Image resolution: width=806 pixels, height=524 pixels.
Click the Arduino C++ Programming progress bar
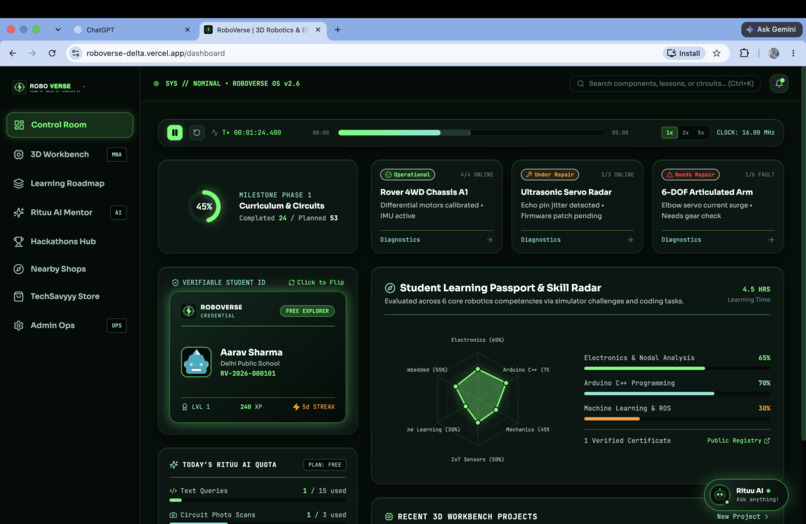[677, 393]
